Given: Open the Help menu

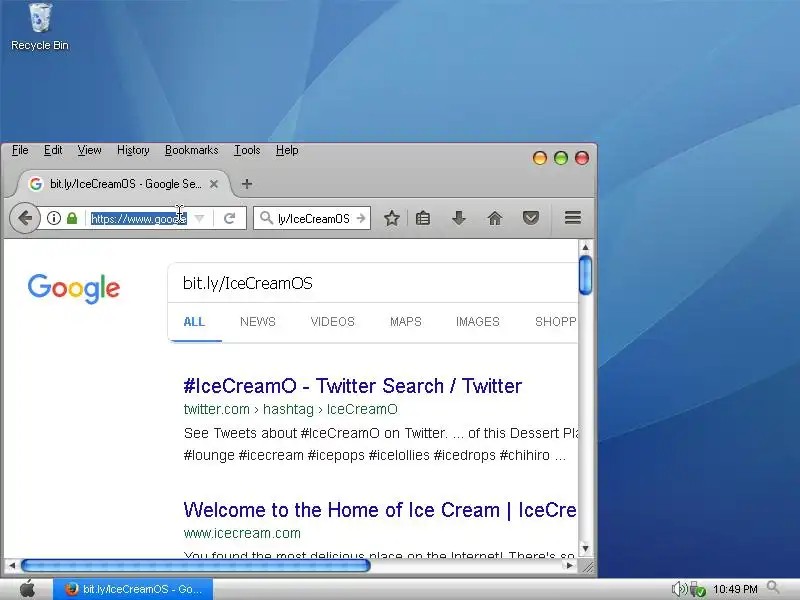Looking at the screenshot, I should click(x=287, y=150).
